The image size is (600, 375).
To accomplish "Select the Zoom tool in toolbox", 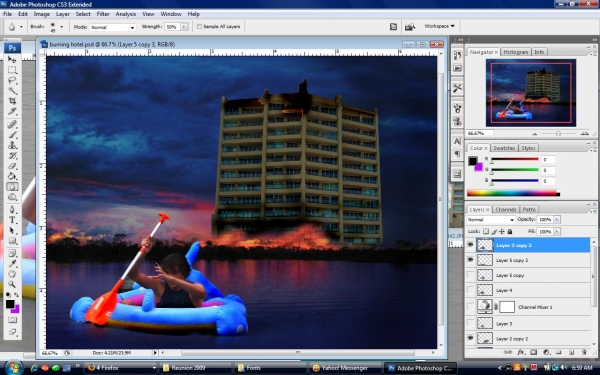I will click(x=12, y=284).
